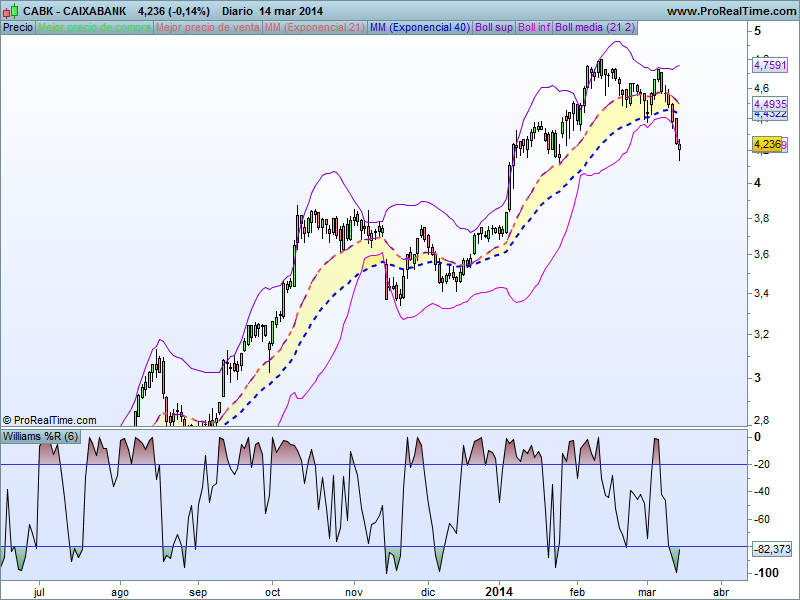Viewport: 800px width, 600px height.
Task: Click the Williams %R (6) panel label
Action: tap(41, 438)
